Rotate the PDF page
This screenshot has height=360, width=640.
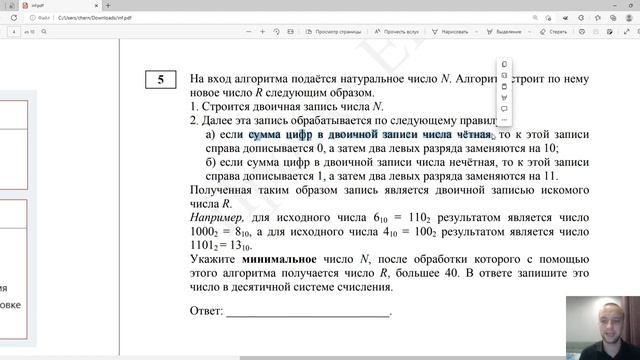click(x=276, y=31)
